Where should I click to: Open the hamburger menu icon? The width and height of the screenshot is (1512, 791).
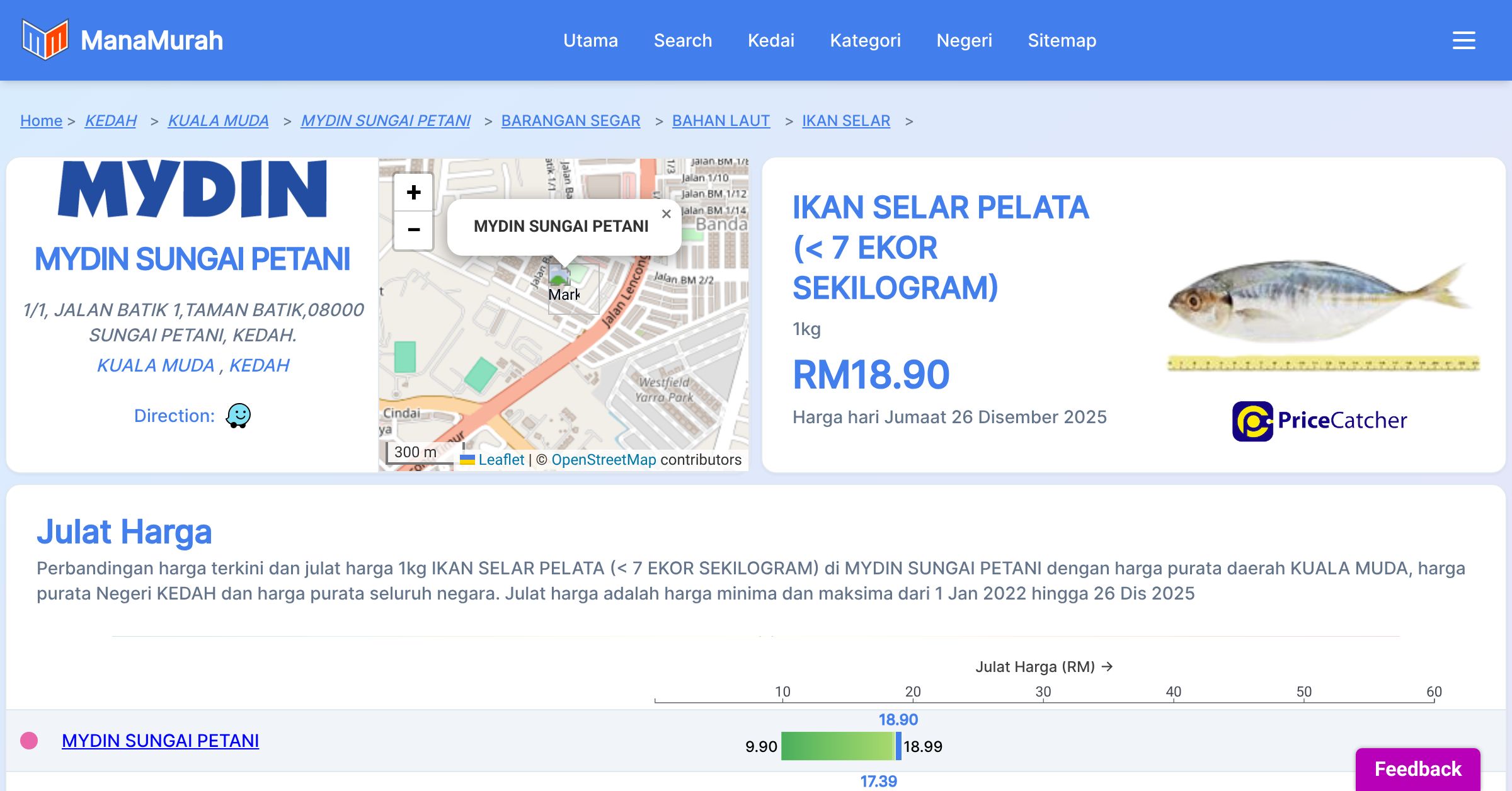pos(1463,40)
